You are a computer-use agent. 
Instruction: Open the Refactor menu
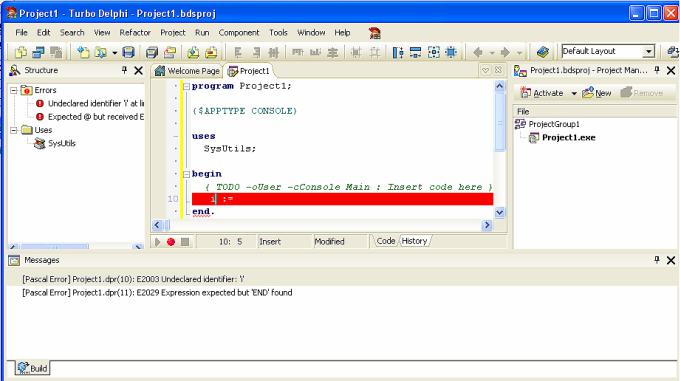[x=135, y=33]
